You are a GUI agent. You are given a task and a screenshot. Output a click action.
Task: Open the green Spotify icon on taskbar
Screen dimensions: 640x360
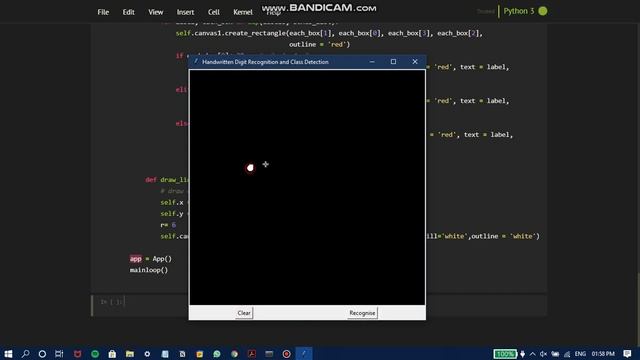tap(95, 354)
